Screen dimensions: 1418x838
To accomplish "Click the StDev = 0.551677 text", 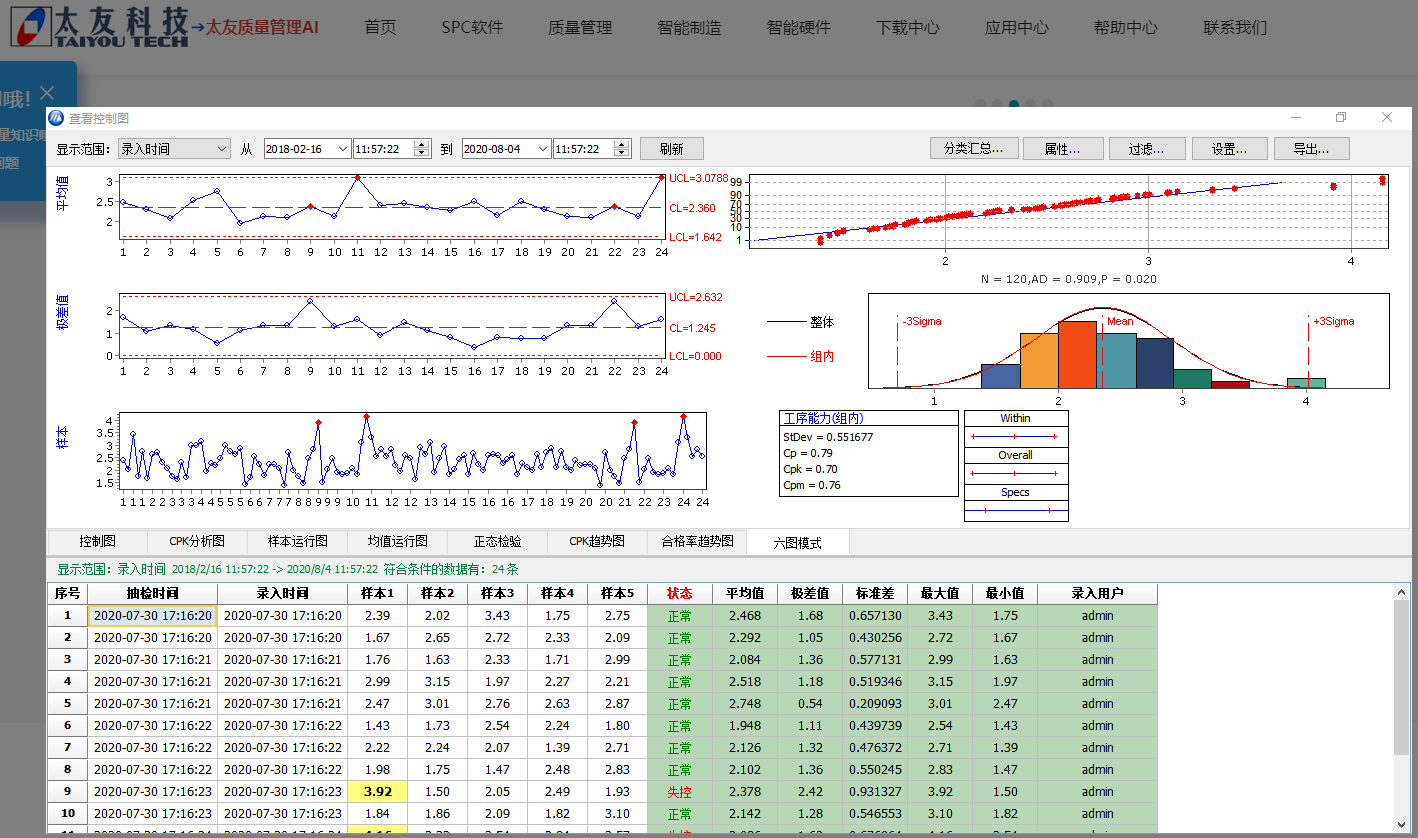I will (x=830, y=437).
